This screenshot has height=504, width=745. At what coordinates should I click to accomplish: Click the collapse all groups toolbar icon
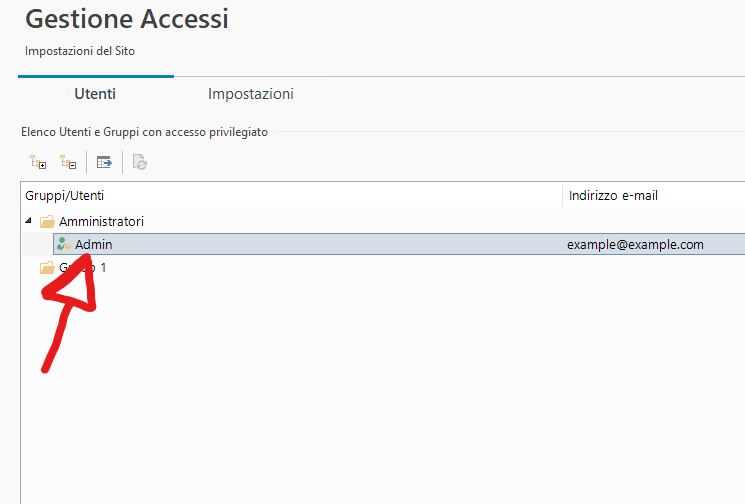[68, 162]
